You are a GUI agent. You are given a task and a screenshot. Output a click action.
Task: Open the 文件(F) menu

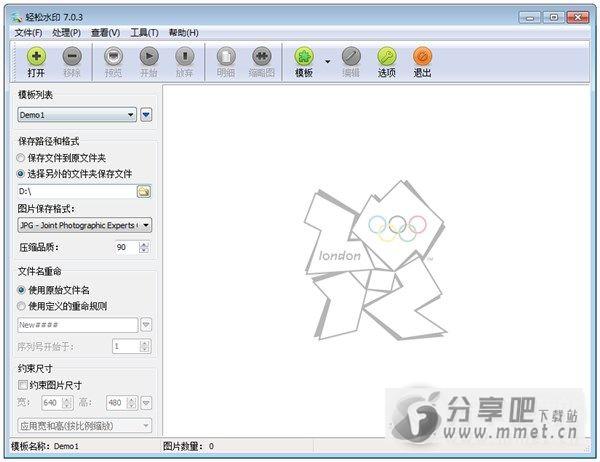(x=28, y=33)
